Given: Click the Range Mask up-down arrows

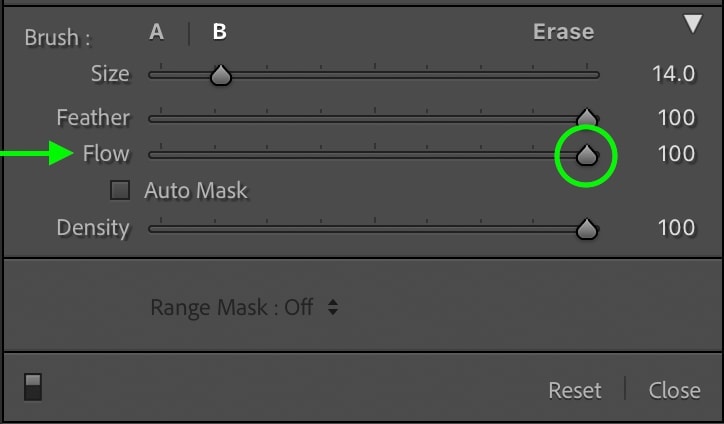Looking at the screenshot, I should tap(333, 307).
